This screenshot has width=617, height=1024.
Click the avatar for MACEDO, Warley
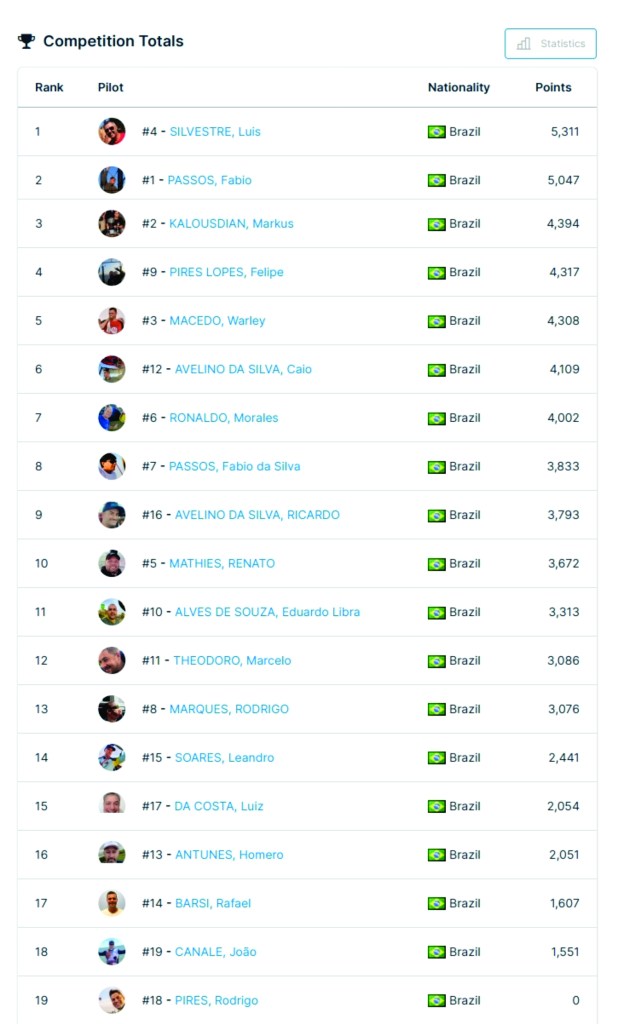(x=112, y=321)
